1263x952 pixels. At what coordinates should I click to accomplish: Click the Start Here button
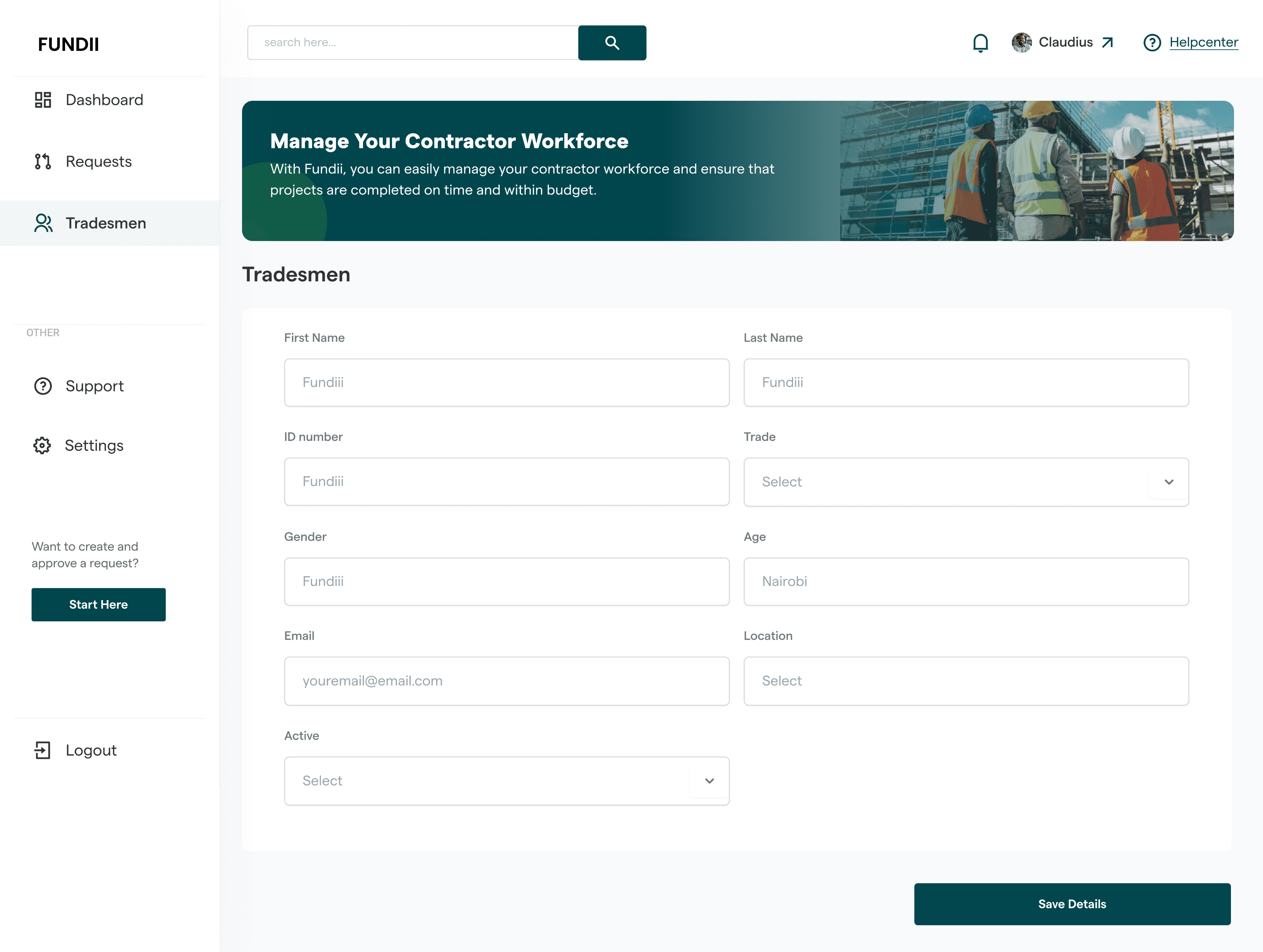click(x=98, y=604)
